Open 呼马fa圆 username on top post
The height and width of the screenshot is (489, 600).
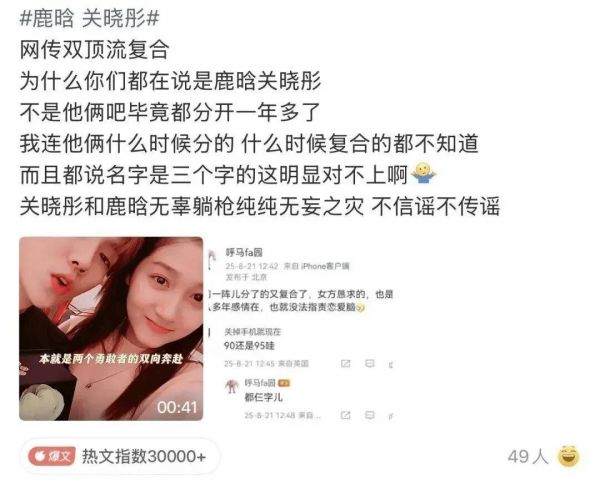(244, 253)
